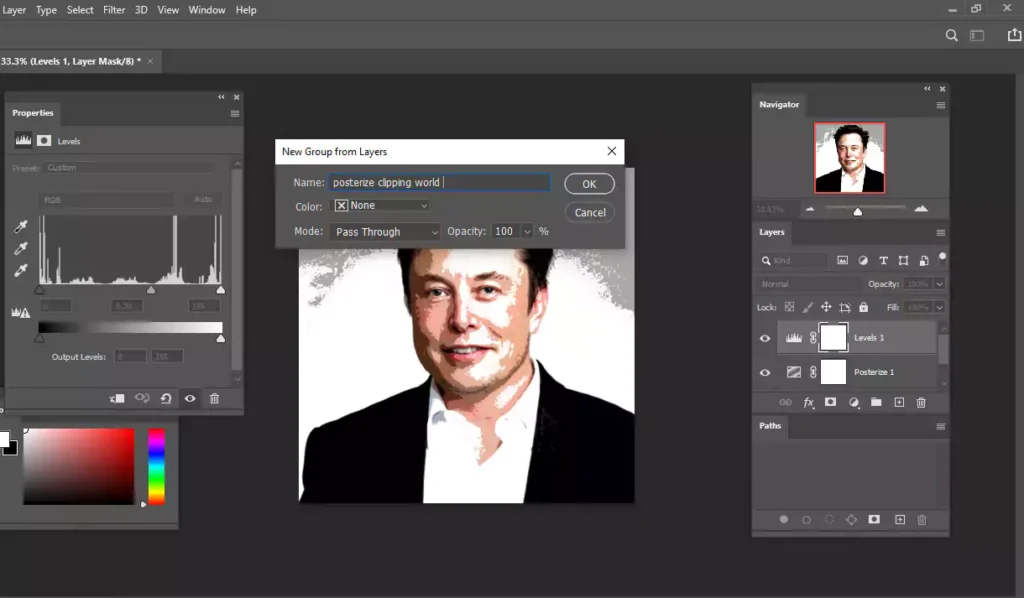Open the Window menu

tap(206, 10)
